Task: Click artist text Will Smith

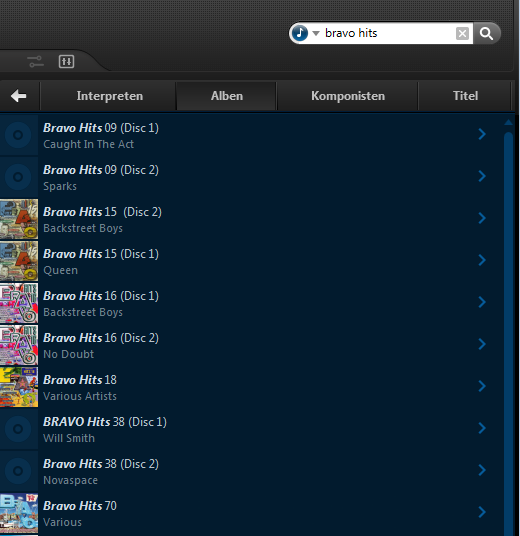Action: pyautogui.click(x=69, y=438)
